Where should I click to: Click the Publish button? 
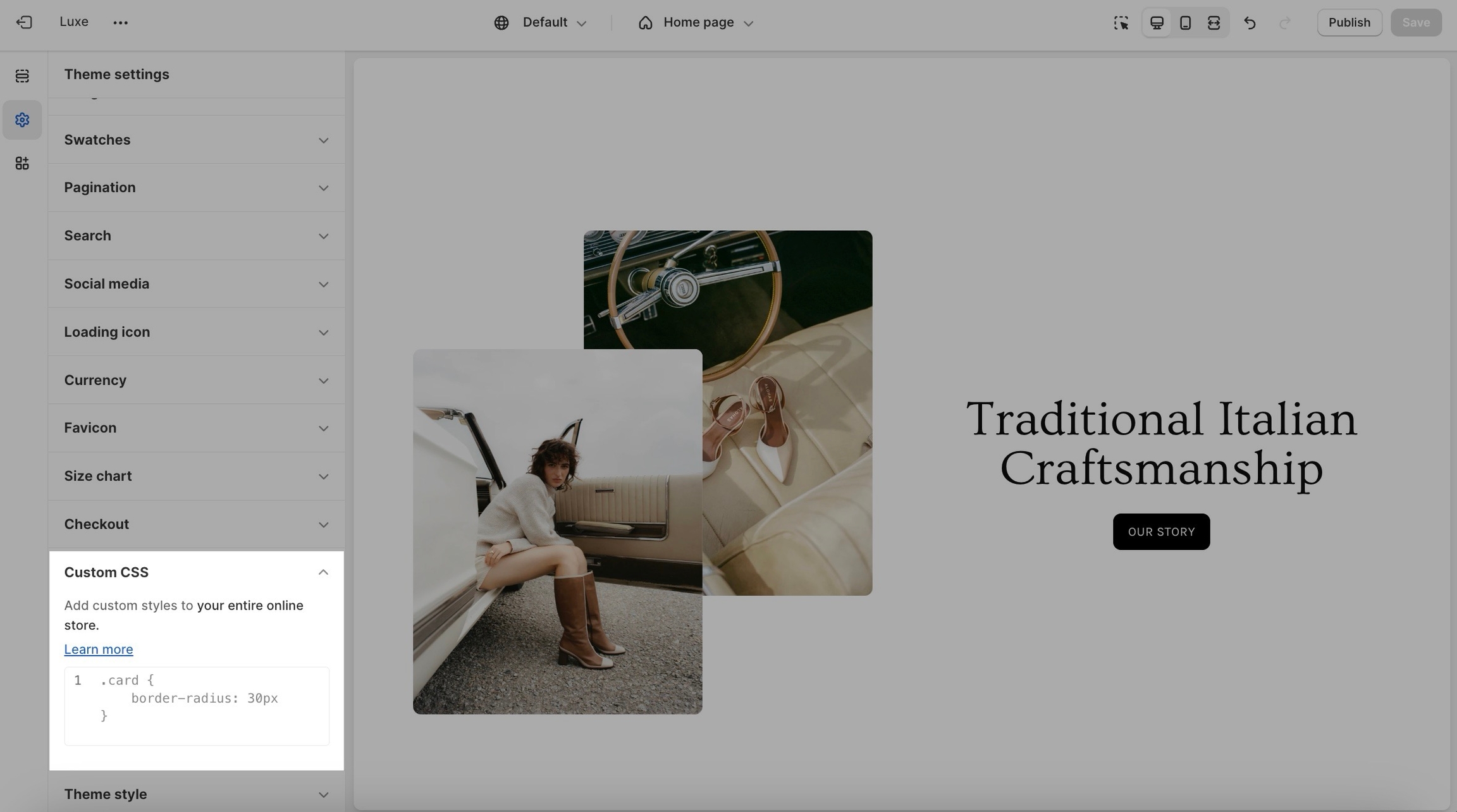click(1349, 23)
